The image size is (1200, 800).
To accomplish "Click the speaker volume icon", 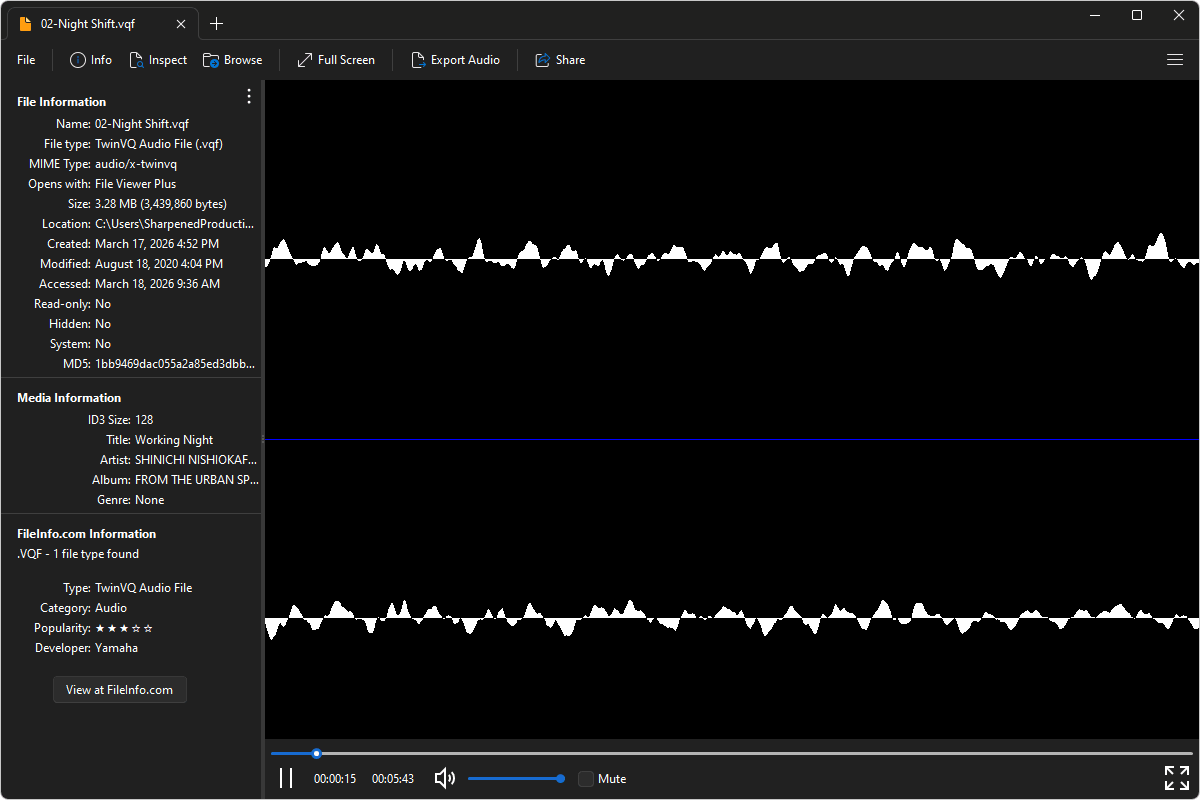I will pyautogui.click(x=444, y=778).
